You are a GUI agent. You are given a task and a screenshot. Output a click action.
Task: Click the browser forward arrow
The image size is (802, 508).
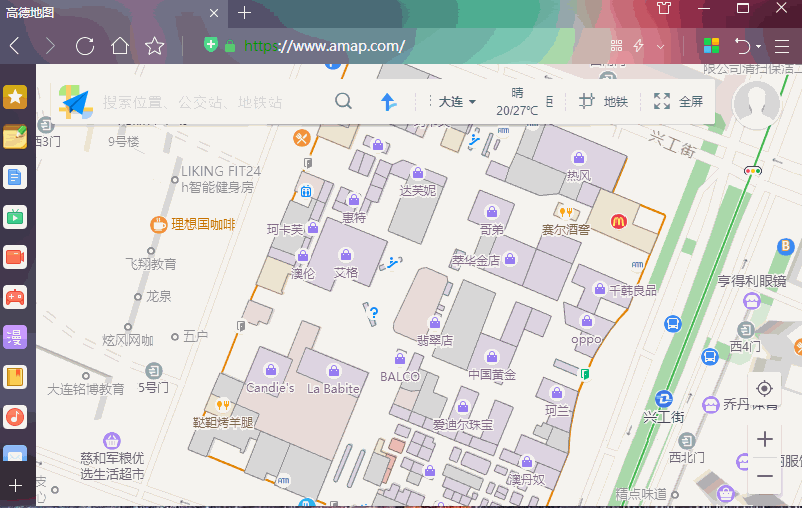(x=50, y=46)
